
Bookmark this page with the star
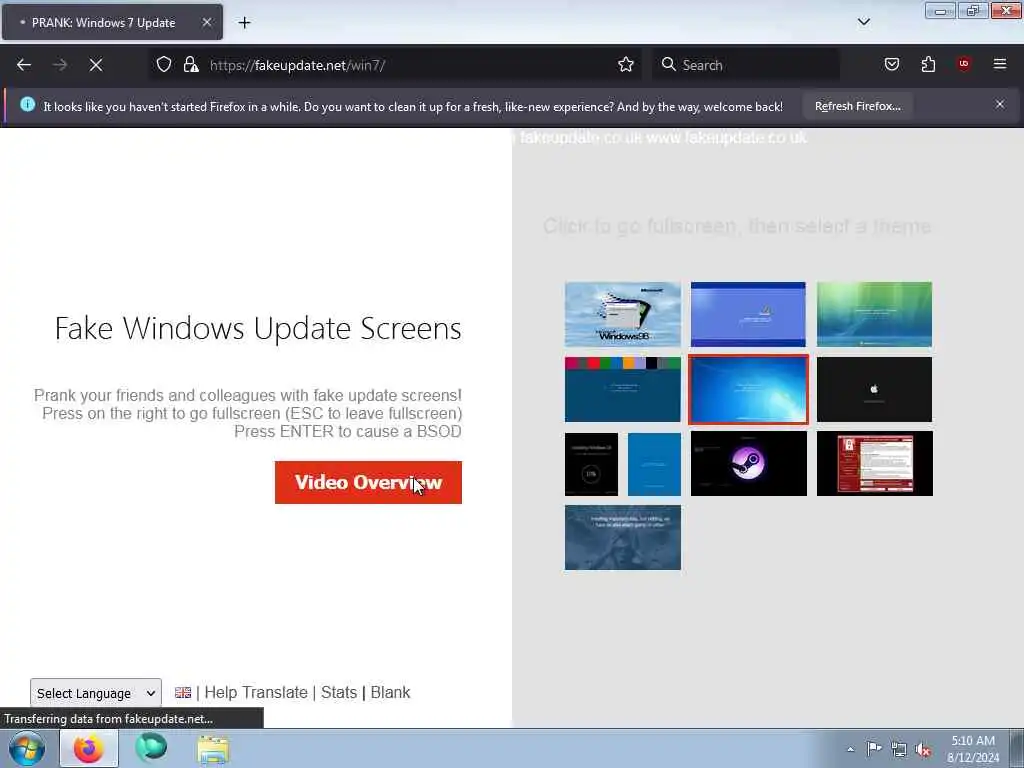pyautogui.click(x=626, y=65)
